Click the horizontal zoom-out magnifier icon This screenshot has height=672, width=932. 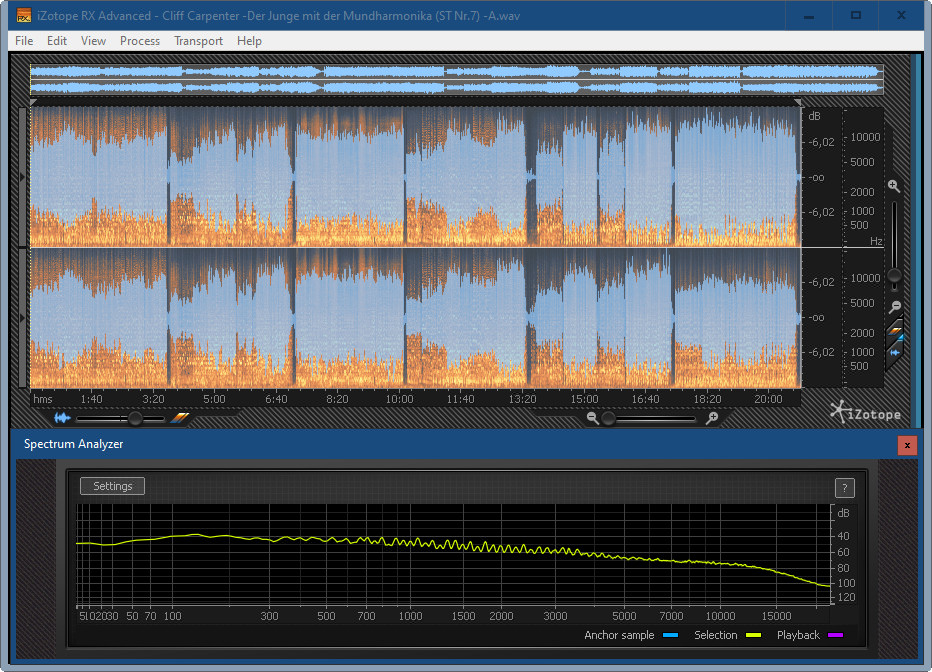593,418
